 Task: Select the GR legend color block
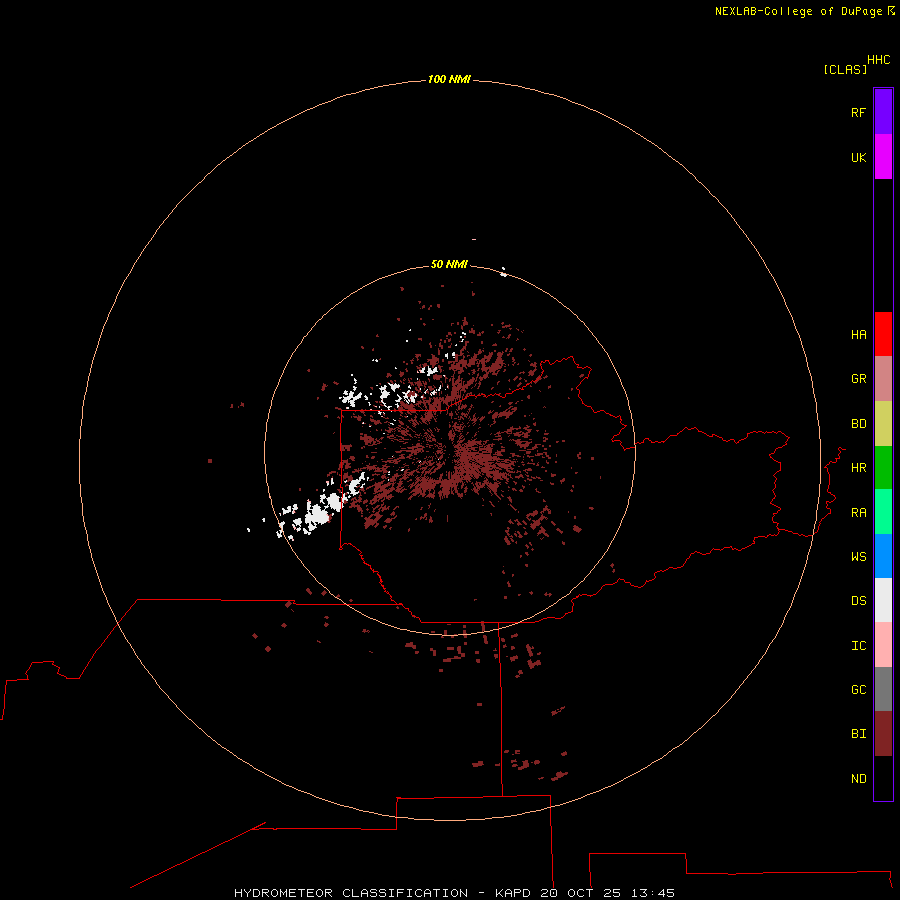click(x=883, y=379)
